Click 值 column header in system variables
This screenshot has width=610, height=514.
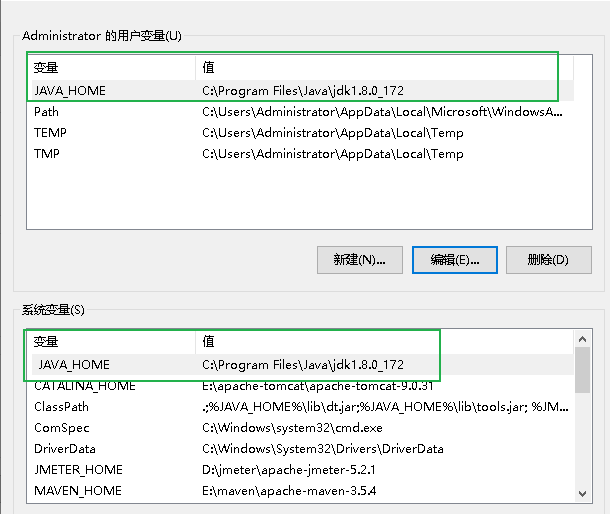coord(384,342)
